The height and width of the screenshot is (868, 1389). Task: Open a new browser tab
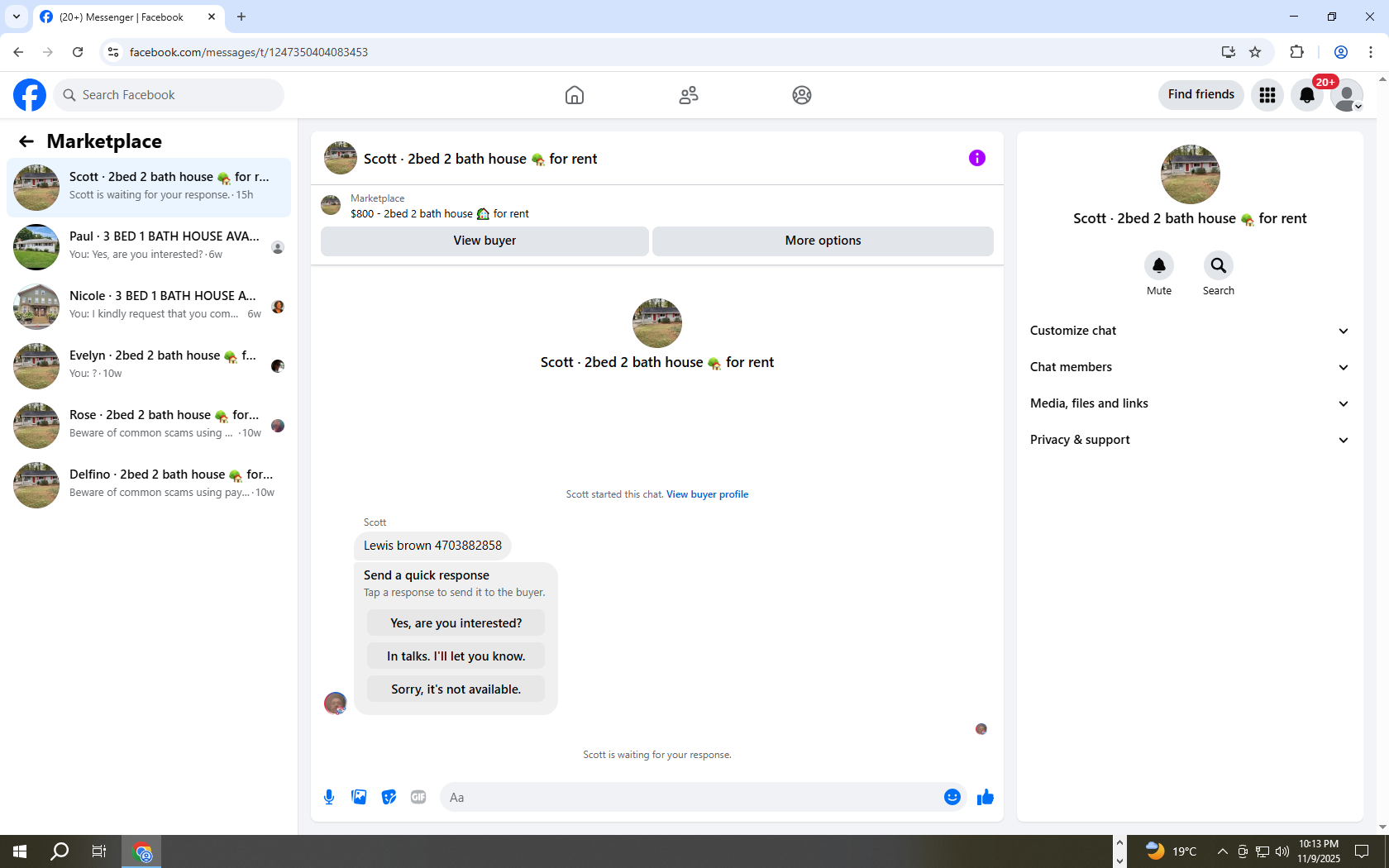point(241,17)
